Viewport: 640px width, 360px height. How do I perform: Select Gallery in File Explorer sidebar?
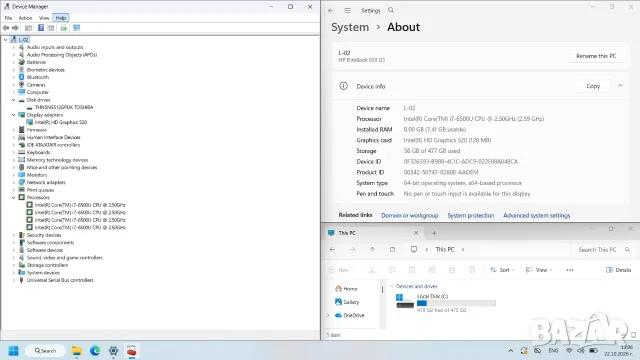(x=347, y=302)
